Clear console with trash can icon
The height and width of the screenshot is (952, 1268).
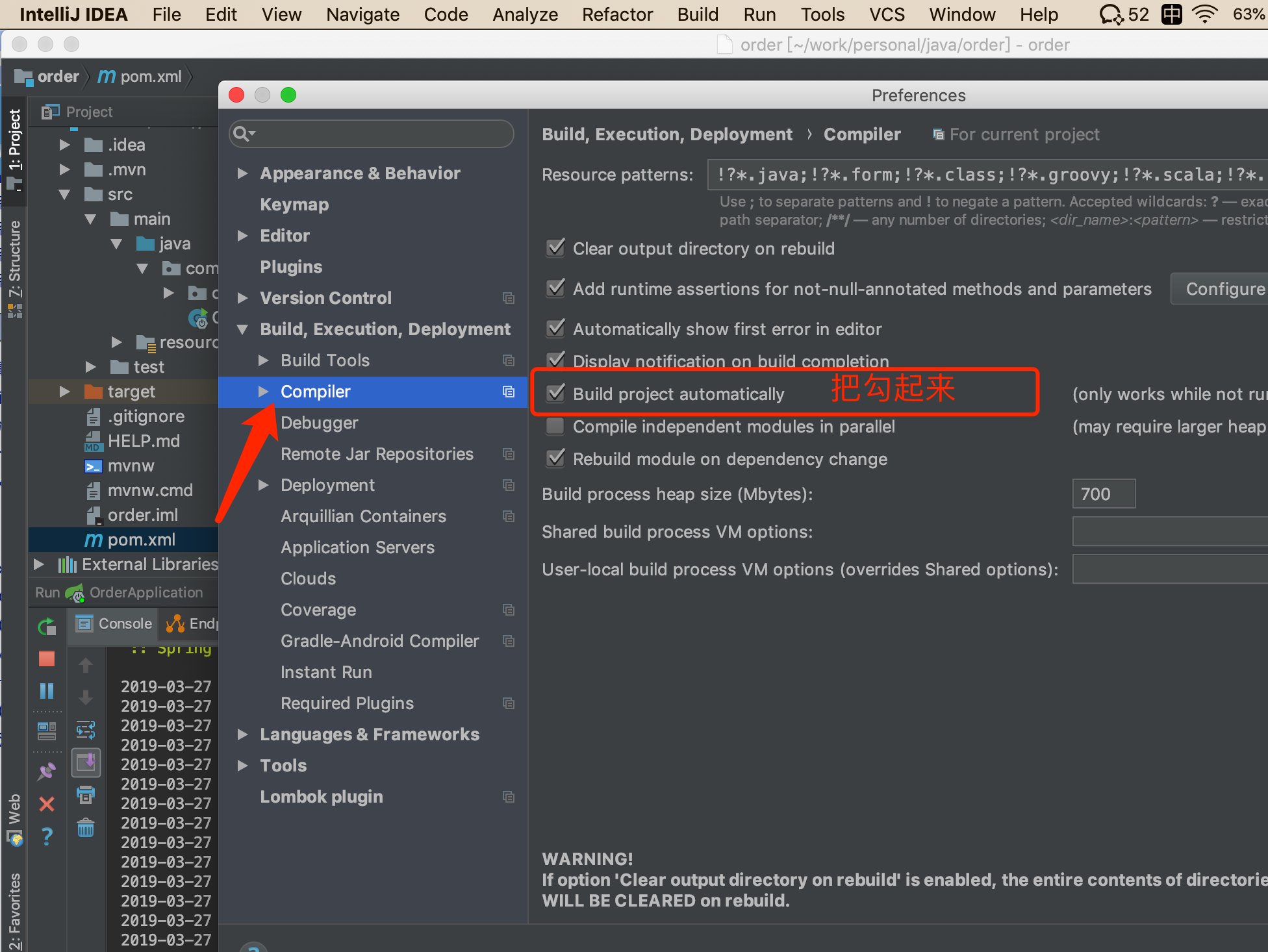click(86, 828)
